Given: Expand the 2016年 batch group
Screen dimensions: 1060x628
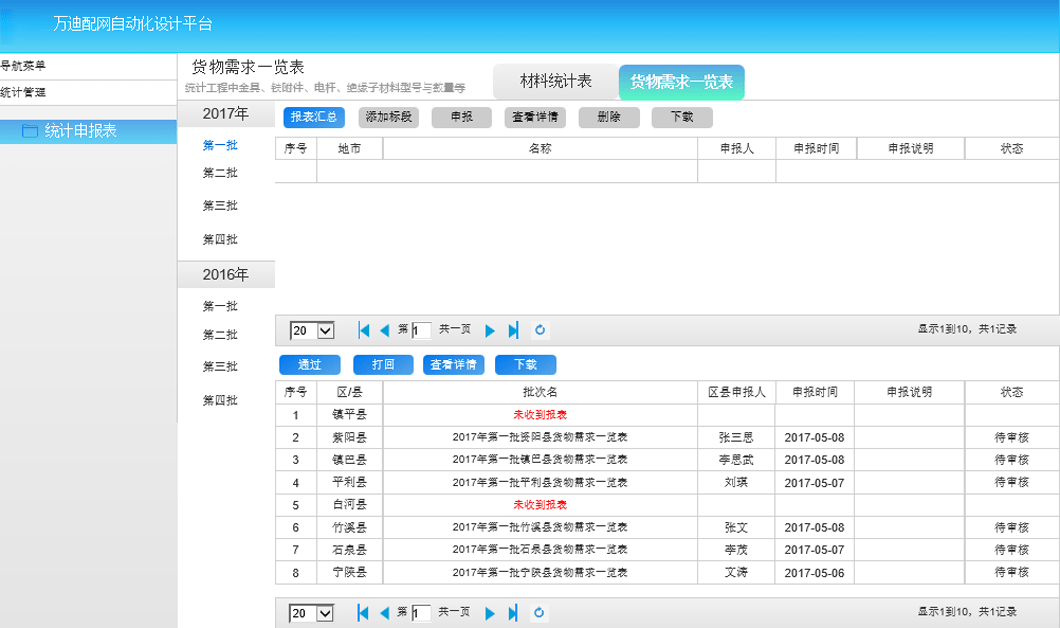Looking at the screenshot, I should click(226, 274).
